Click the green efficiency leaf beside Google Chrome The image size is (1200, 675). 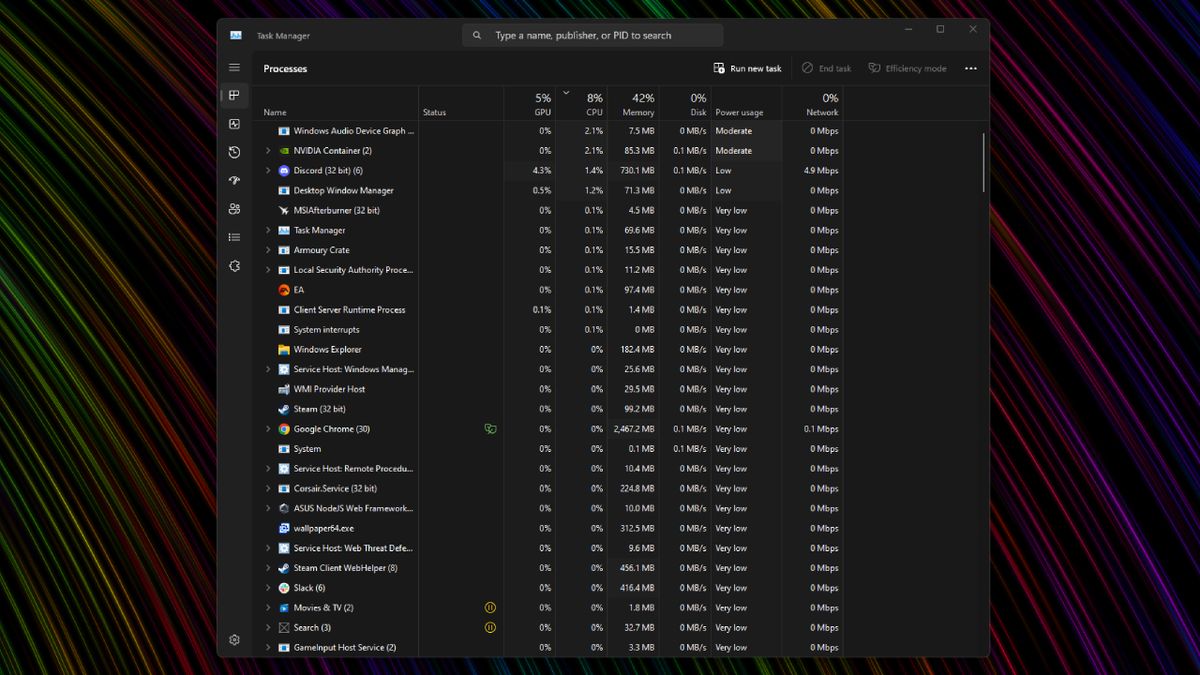coord(490,428)
